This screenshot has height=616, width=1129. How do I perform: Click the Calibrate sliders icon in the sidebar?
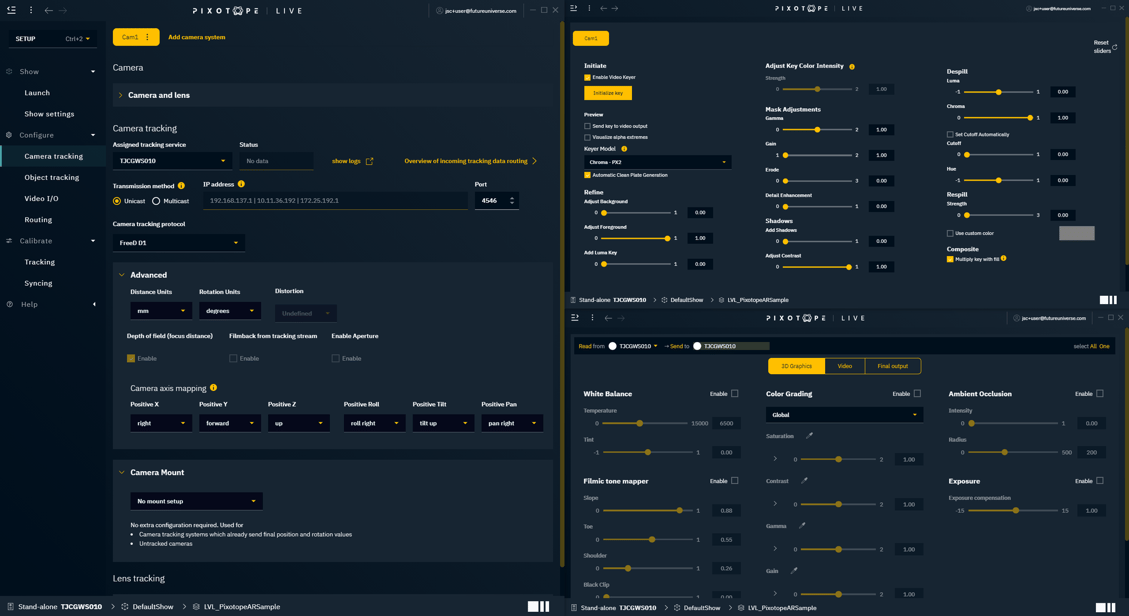click(x=9, y=241)
